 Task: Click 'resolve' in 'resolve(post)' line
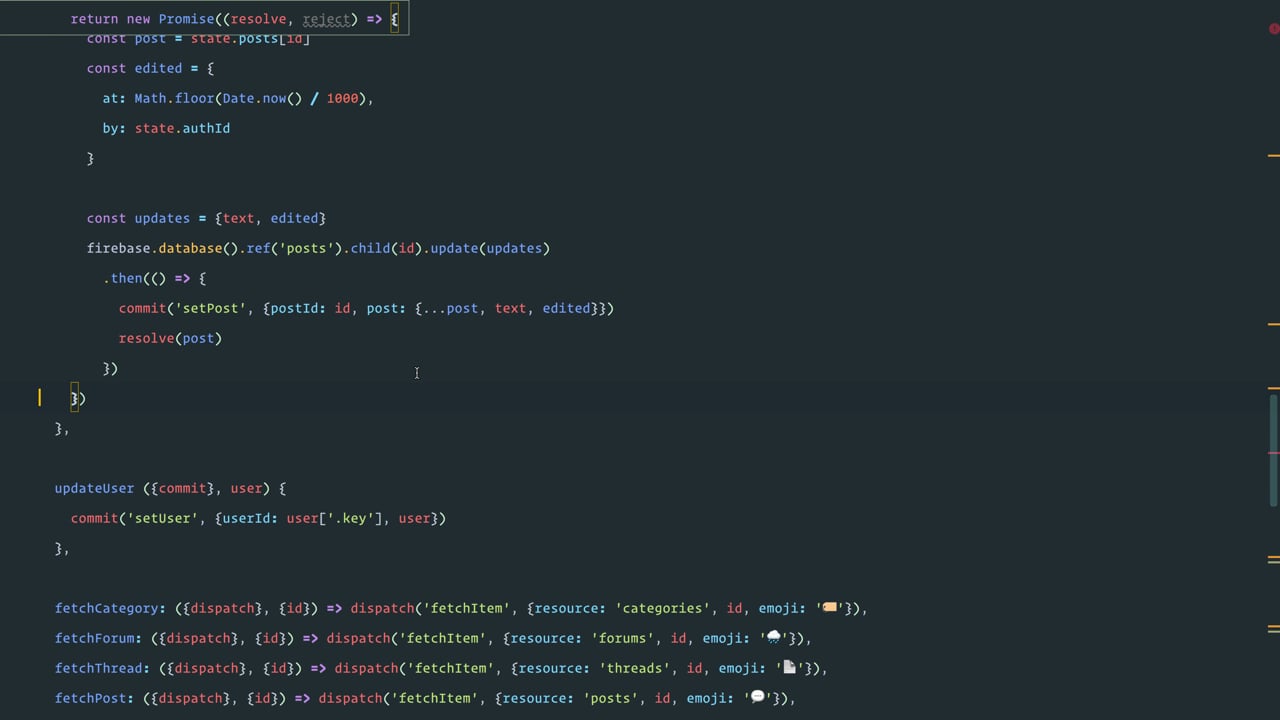[x=147, y=338]
